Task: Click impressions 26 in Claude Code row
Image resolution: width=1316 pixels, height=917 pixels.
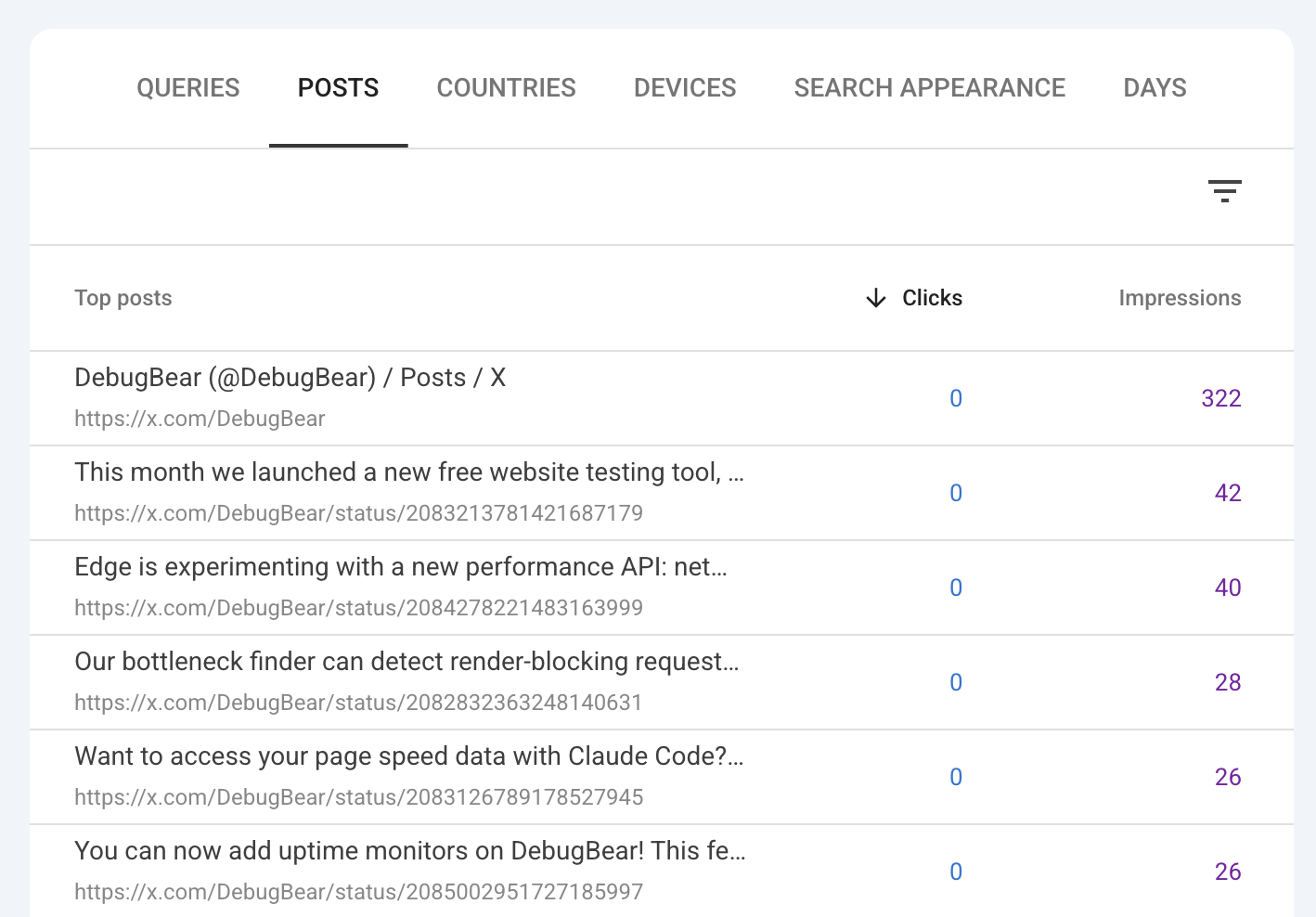Action: pos(1228,777)
